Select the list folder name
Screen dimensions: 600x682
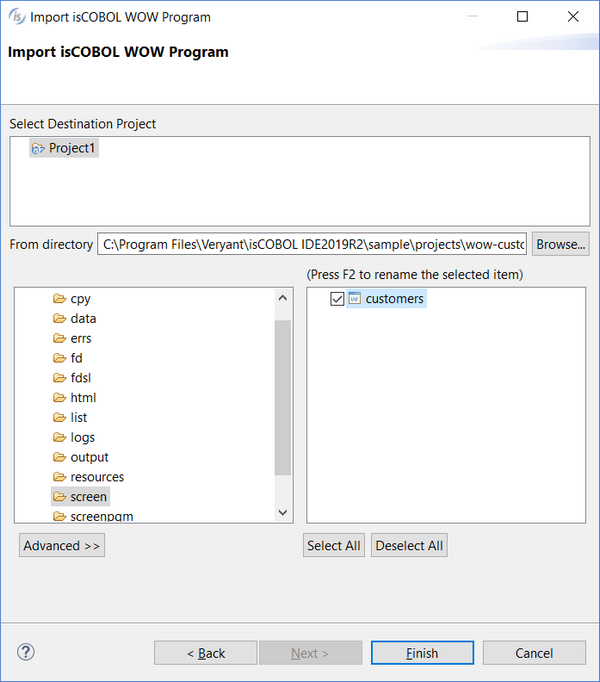click(x=79, y=418)
